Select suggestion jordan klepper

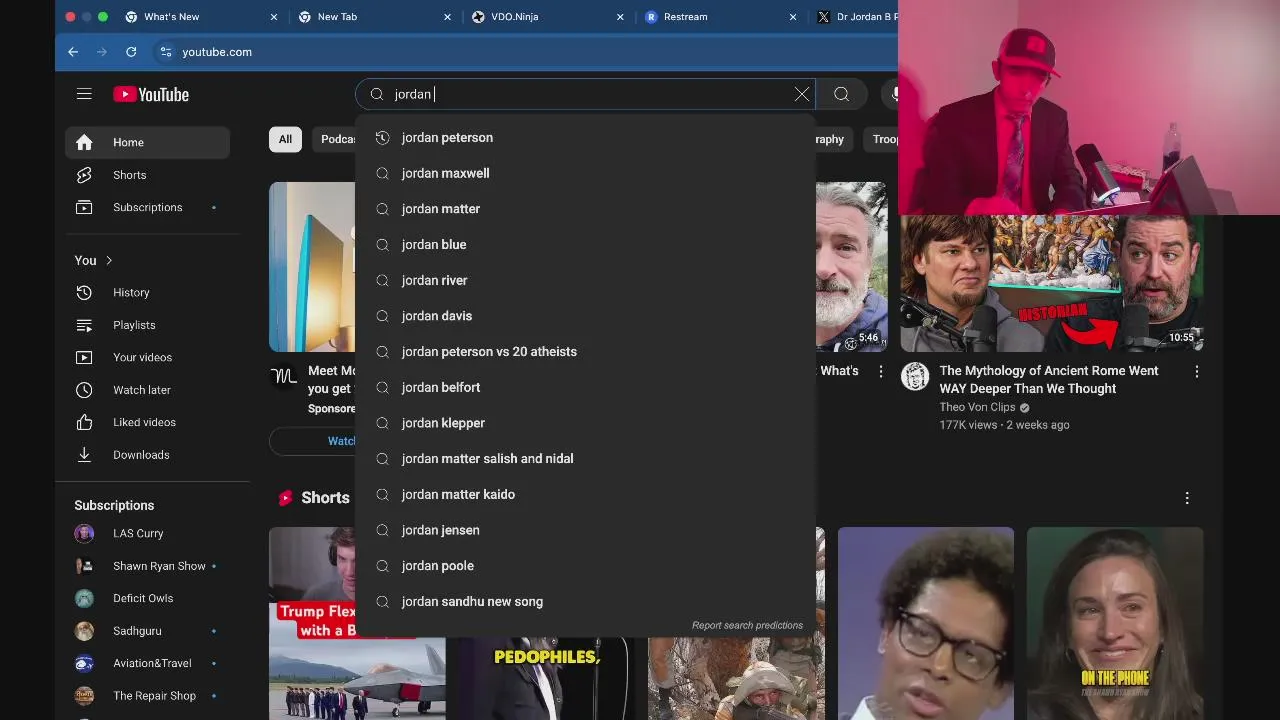tap(585, 423)
